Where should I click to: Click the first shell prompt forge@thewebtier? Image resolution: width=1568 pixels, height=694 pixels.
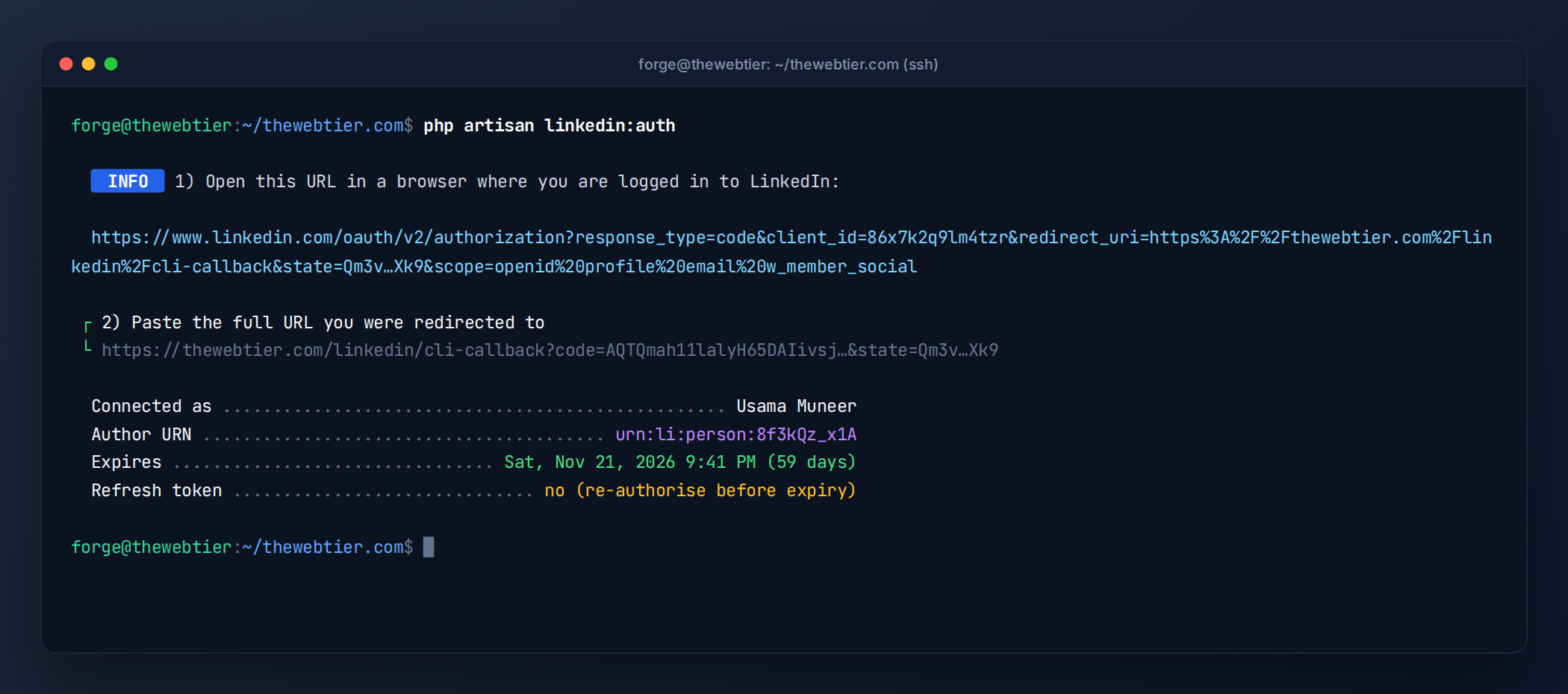click(x=242, y=125)
